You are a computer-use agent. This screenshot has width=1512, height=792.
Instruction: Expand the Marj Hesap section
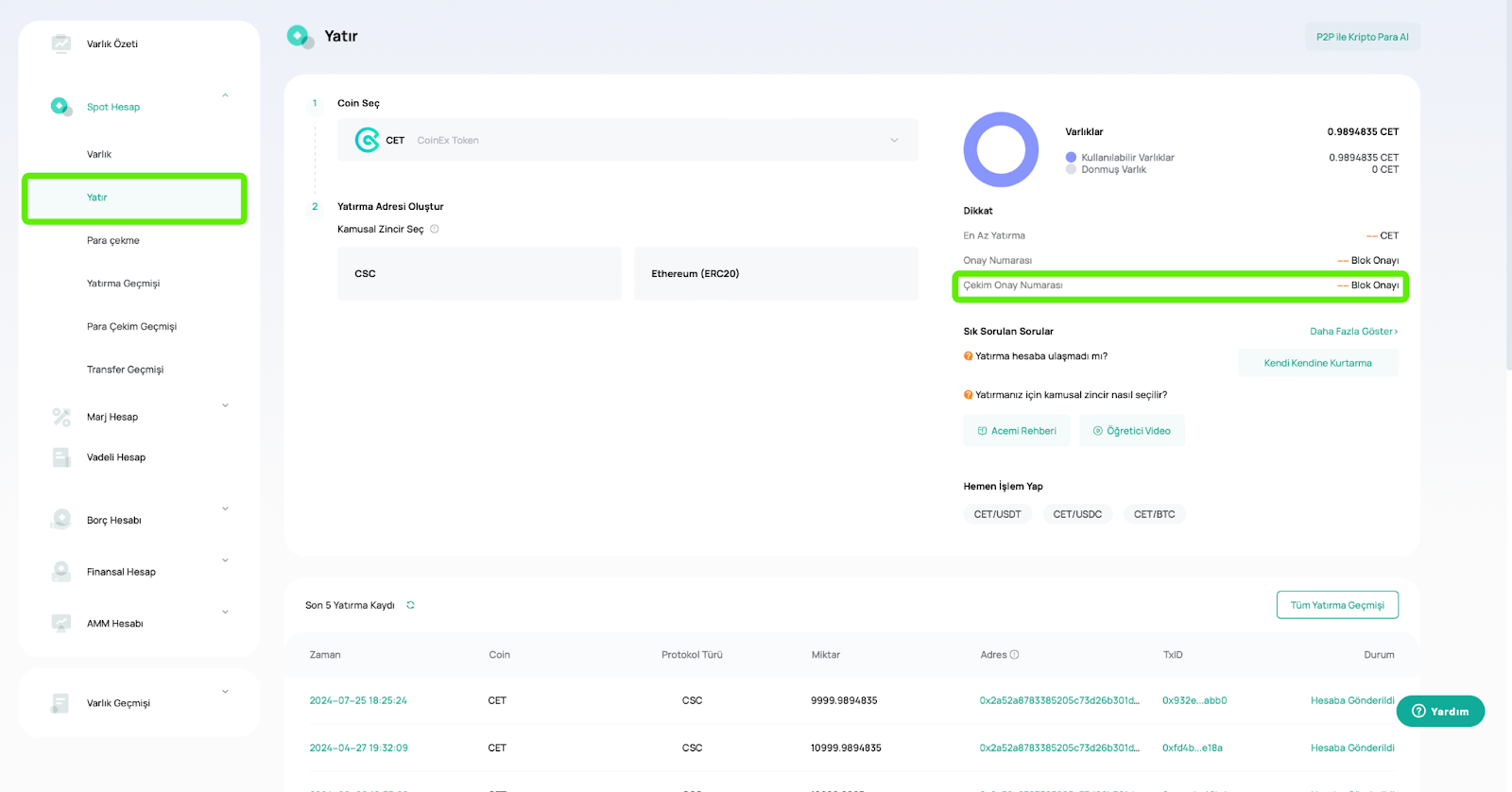[225, 405]
